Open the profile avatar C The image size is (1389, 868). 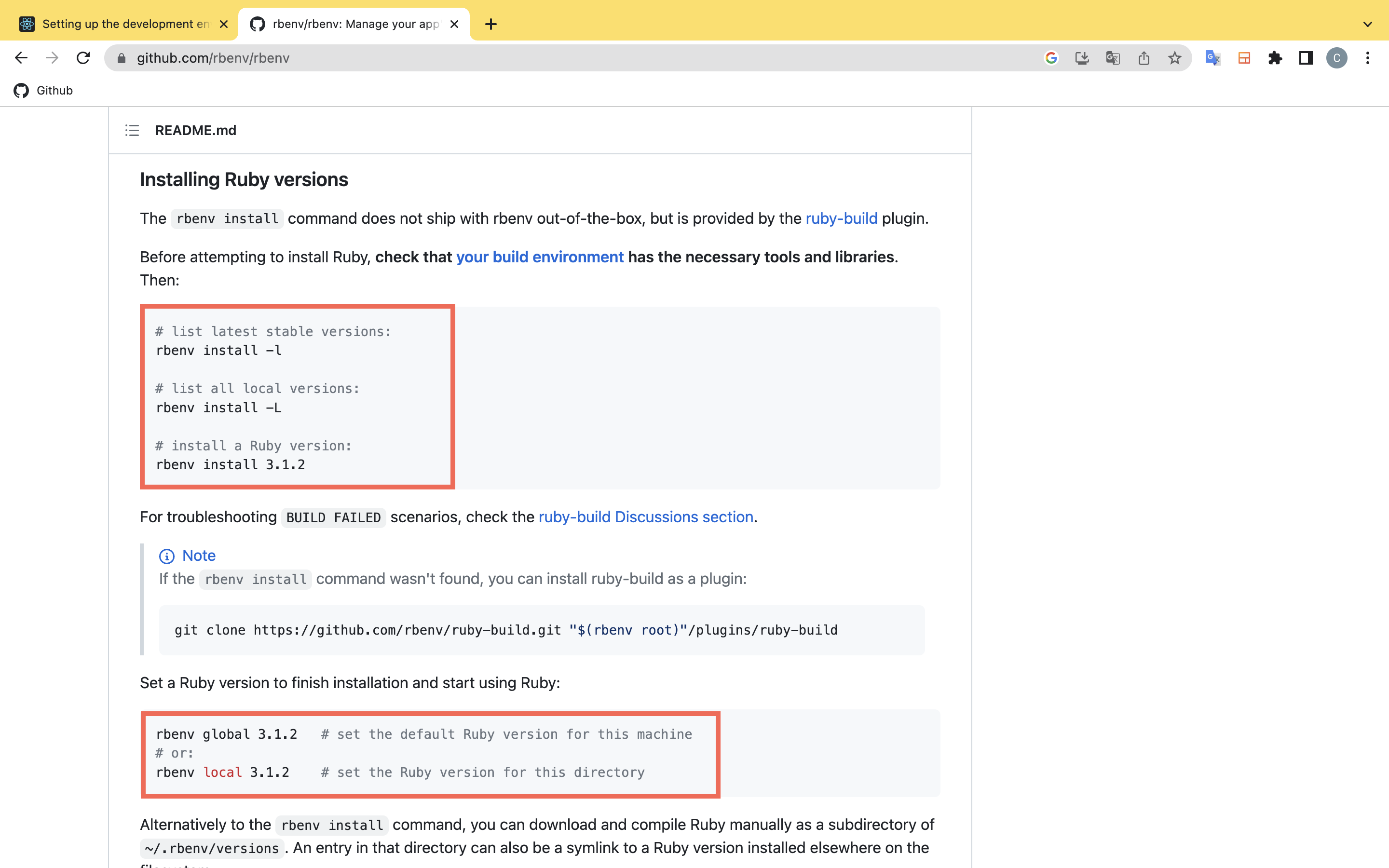click(x=1337, y=58)
